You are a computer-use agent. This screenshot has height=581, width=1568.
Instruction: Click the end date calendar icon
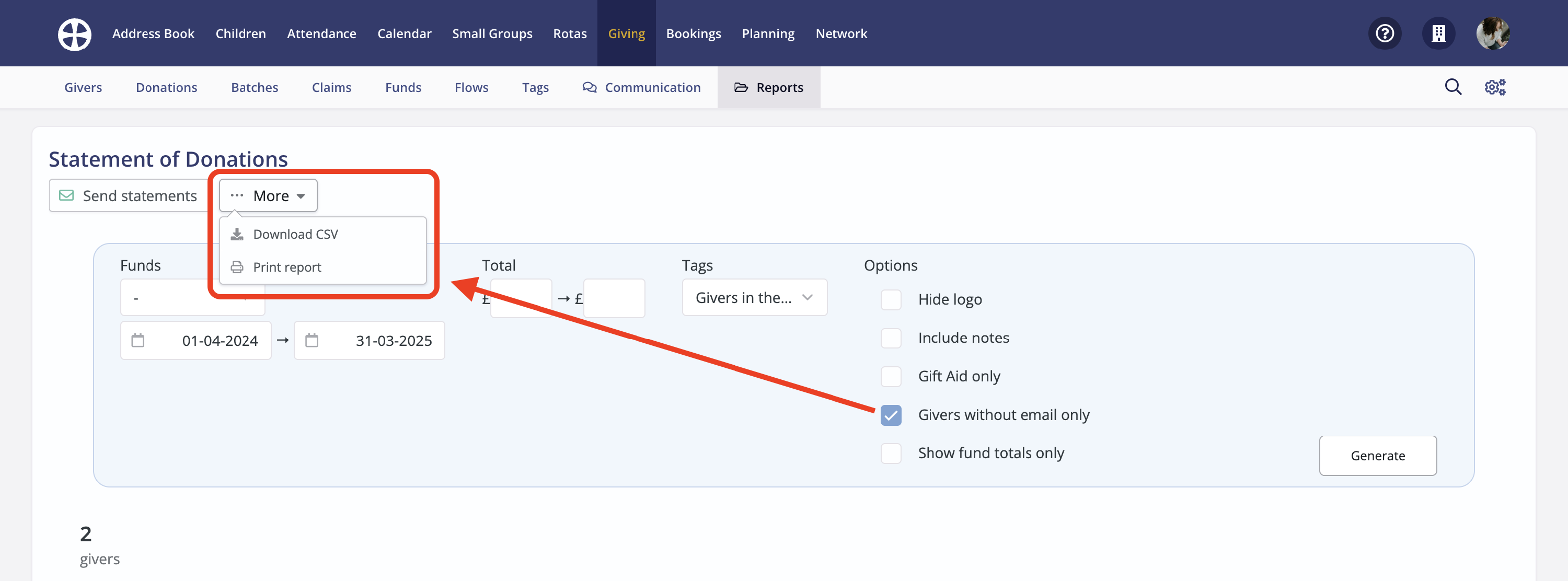pos(312,340)
